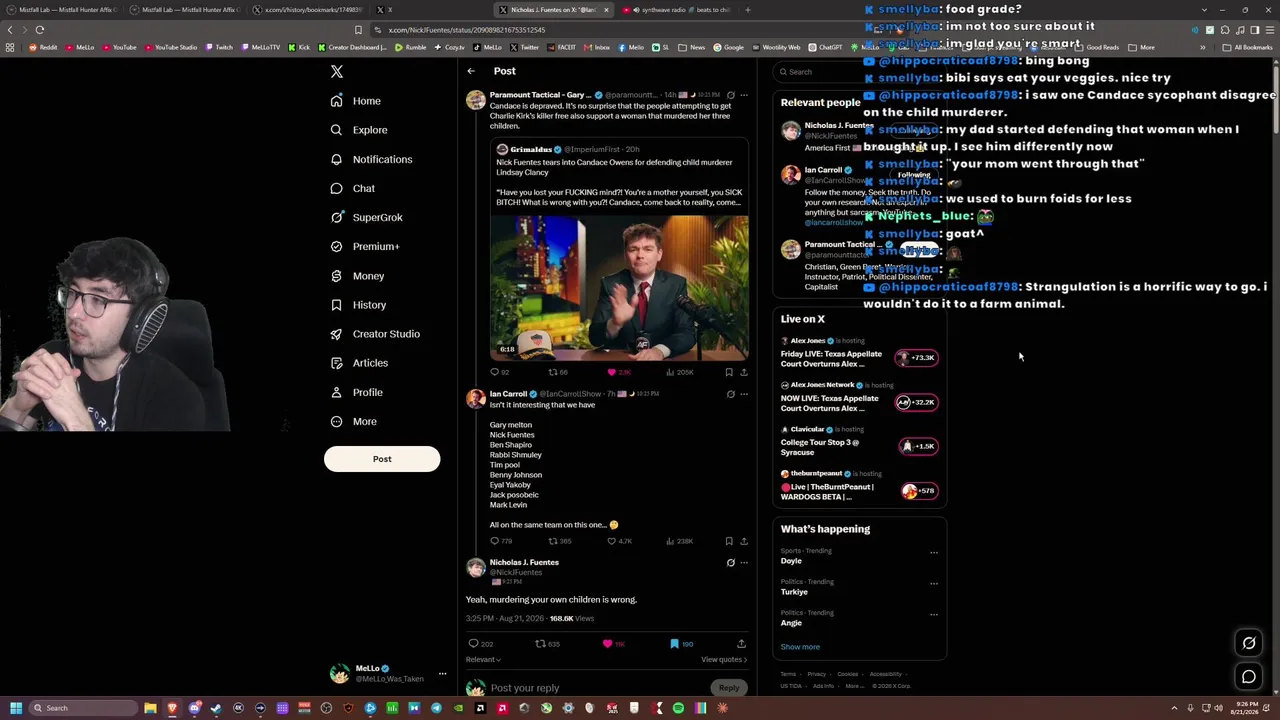Image resolution: width=1280 pixels, height=720 pixels.
Task: Expand the More menu in sidebar
Action: pyautogui.click(x=353, y=422)
